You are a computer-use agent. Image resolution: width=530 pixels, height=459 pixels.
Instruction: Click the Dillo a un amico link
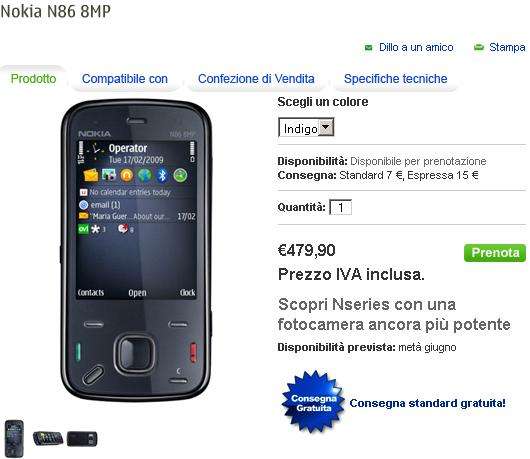(x=416, y=47)
